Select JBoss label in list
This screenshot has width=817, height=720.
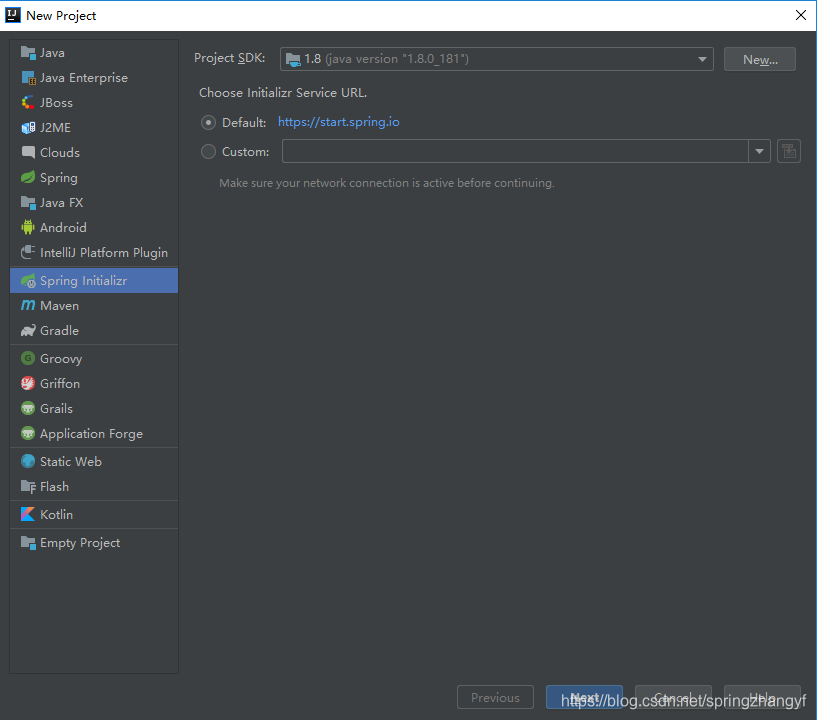[56, 103]
